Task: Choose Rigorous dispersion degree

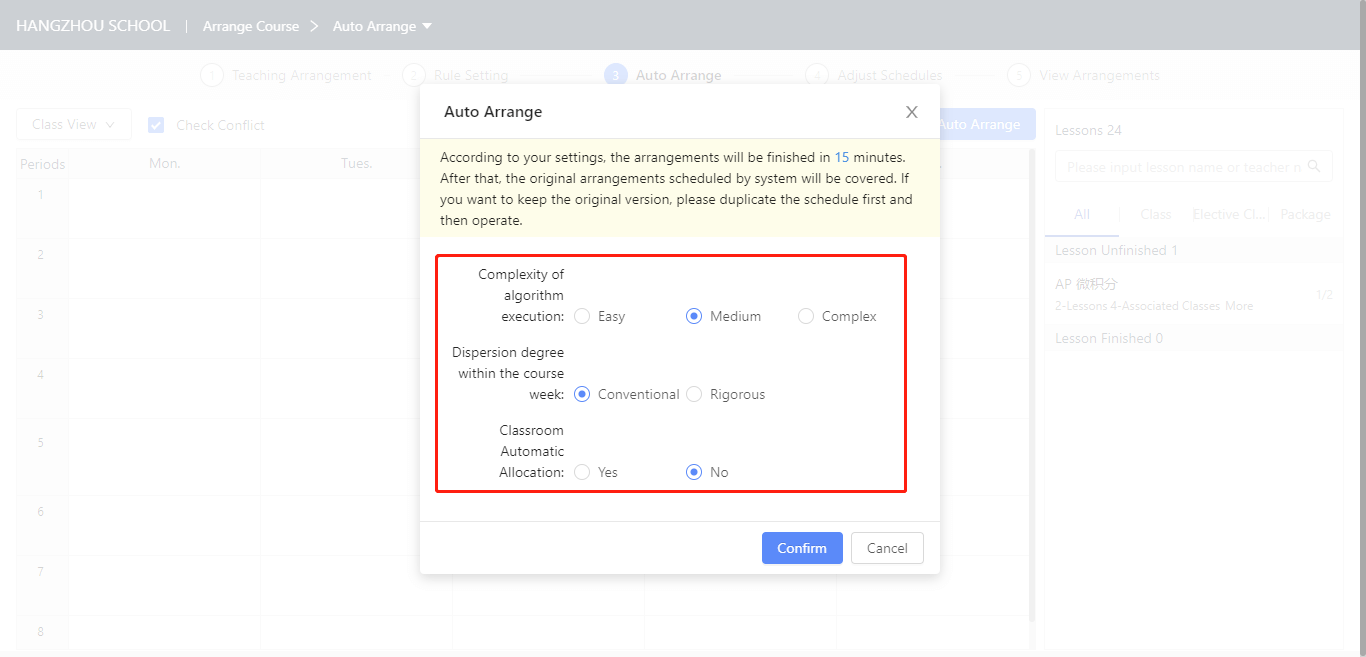Action: coord(694,394)
